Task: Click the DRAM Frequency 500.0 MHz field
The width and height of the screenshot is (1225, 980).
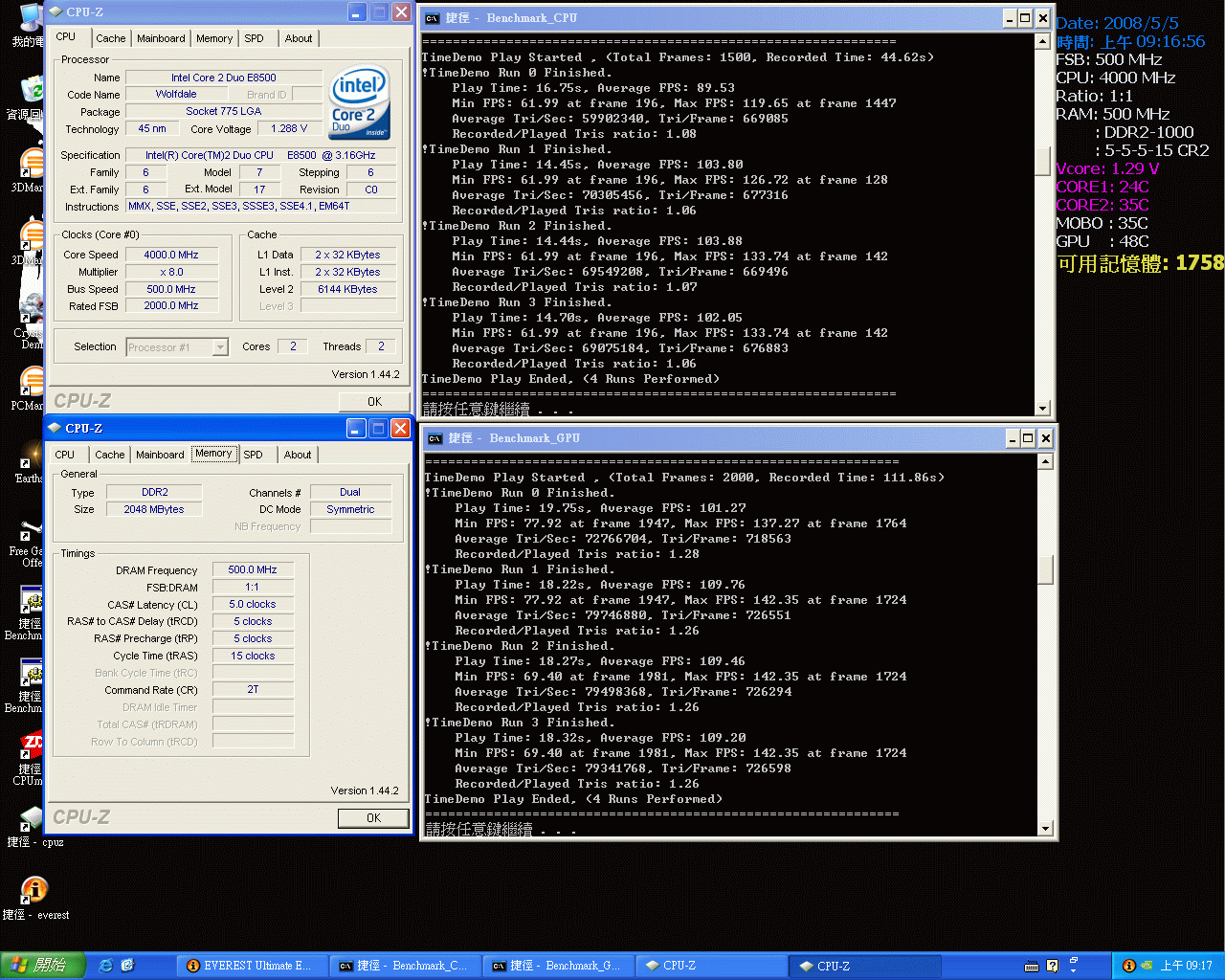Action: 253,569
